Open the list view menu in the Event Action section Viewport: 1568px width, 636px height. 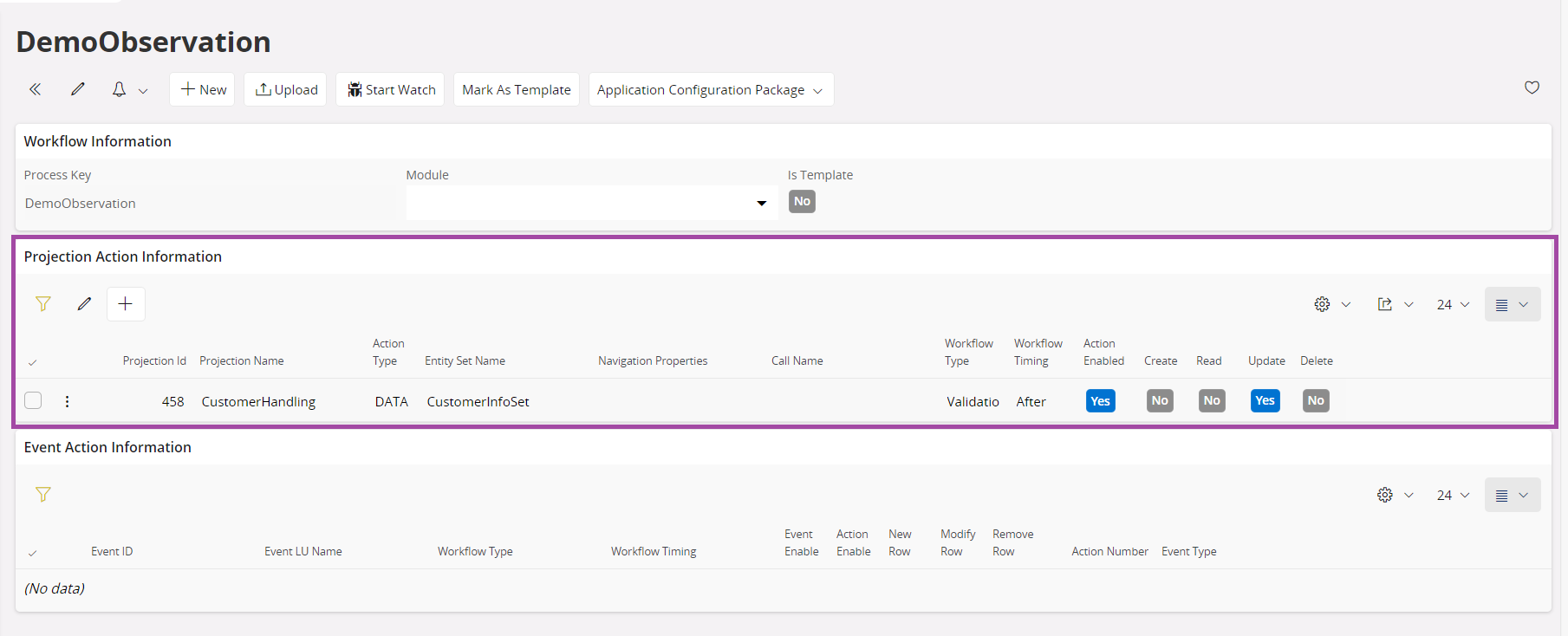[x=1512, y=495]
